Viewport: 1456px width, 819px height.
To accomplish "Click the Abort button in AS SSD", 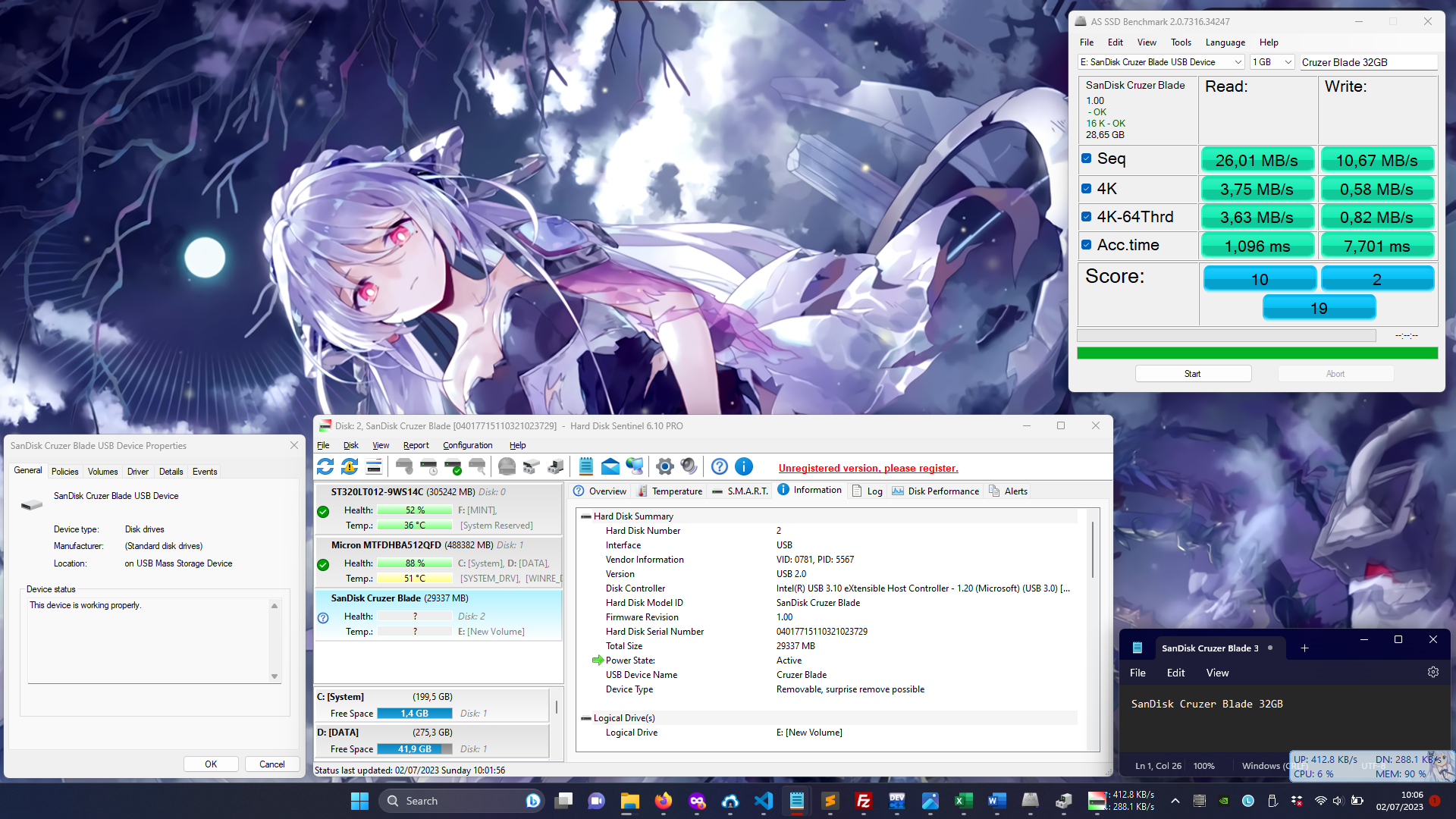I will coord(1335,374).
